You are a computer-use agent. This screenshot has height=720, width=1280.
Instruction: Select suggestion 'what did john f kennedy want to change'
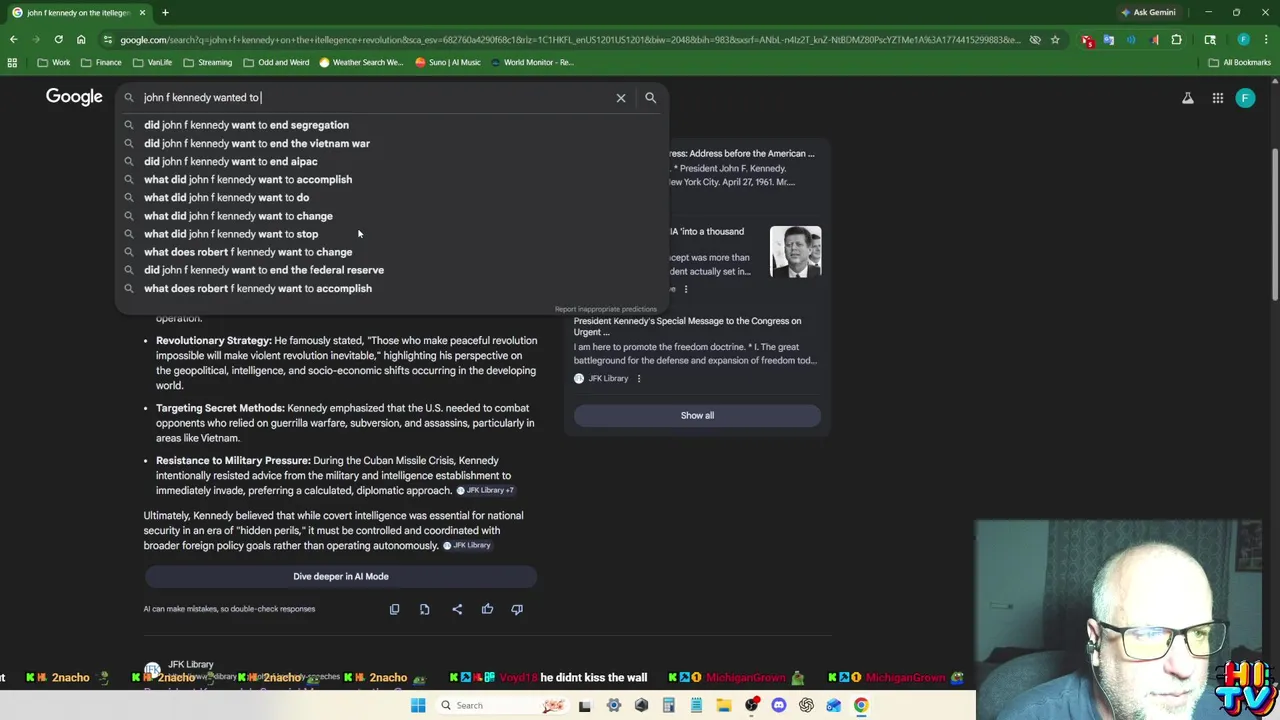[x=390, y=216]
